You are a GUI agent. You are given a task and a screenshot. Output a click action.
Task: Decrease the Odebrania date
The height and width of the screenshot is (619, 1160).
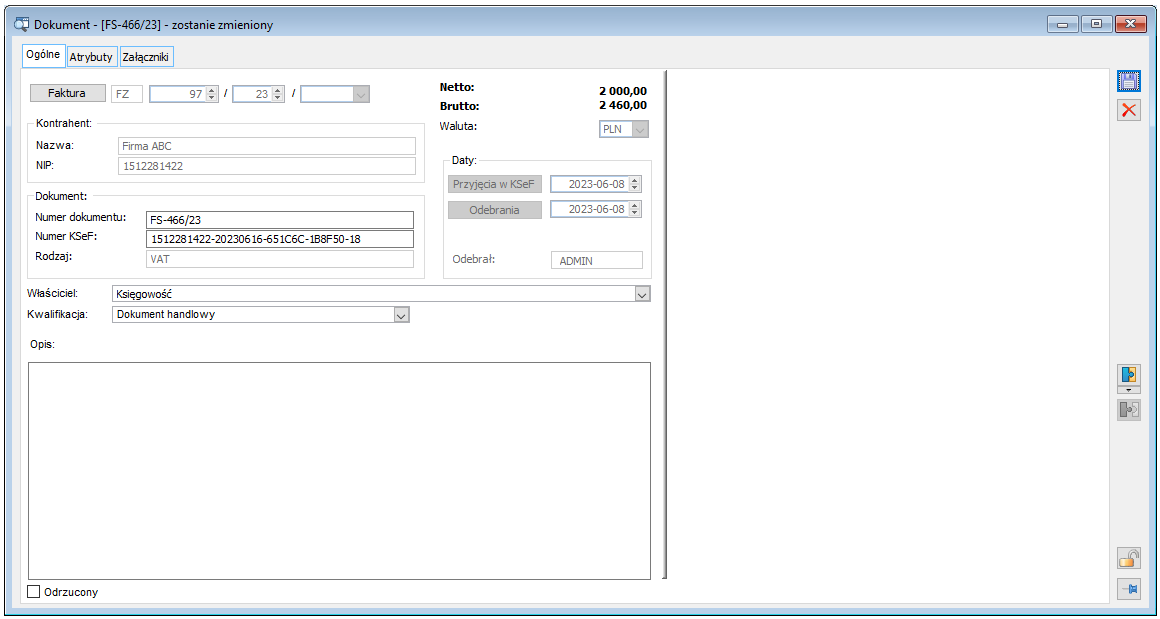coord(634,213)
